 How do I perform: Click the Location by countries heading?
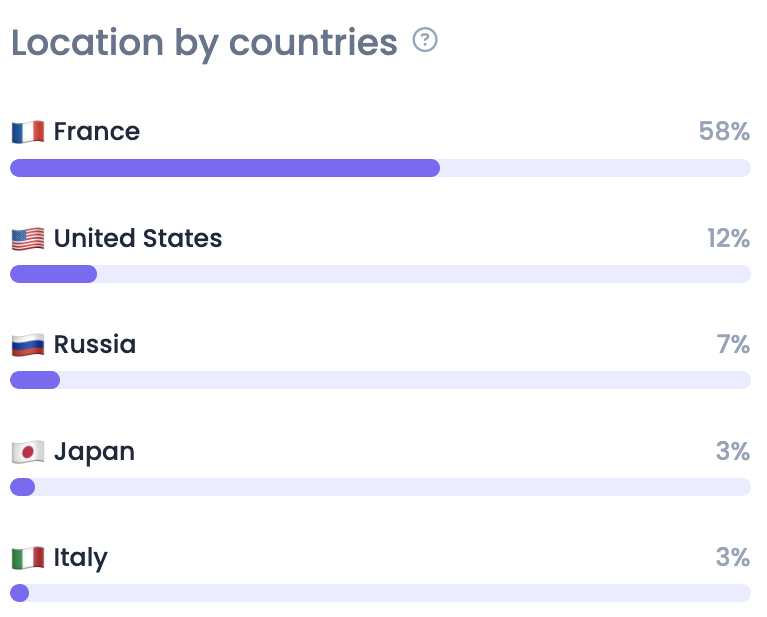pos(204,43)
